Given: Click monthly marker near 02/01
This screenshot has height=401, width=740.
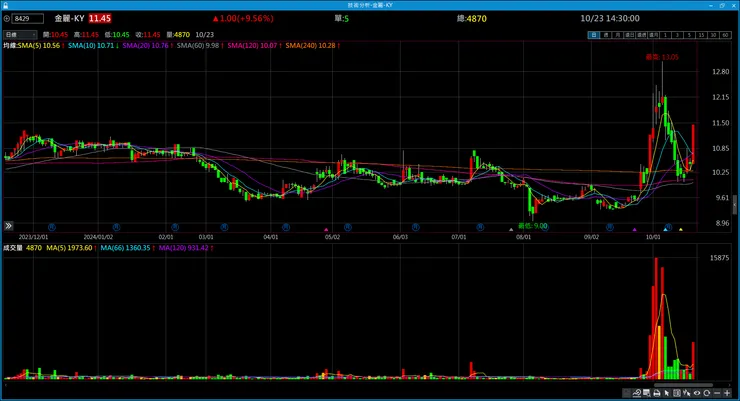Looking at the screenshot, I should pos(175,227).
